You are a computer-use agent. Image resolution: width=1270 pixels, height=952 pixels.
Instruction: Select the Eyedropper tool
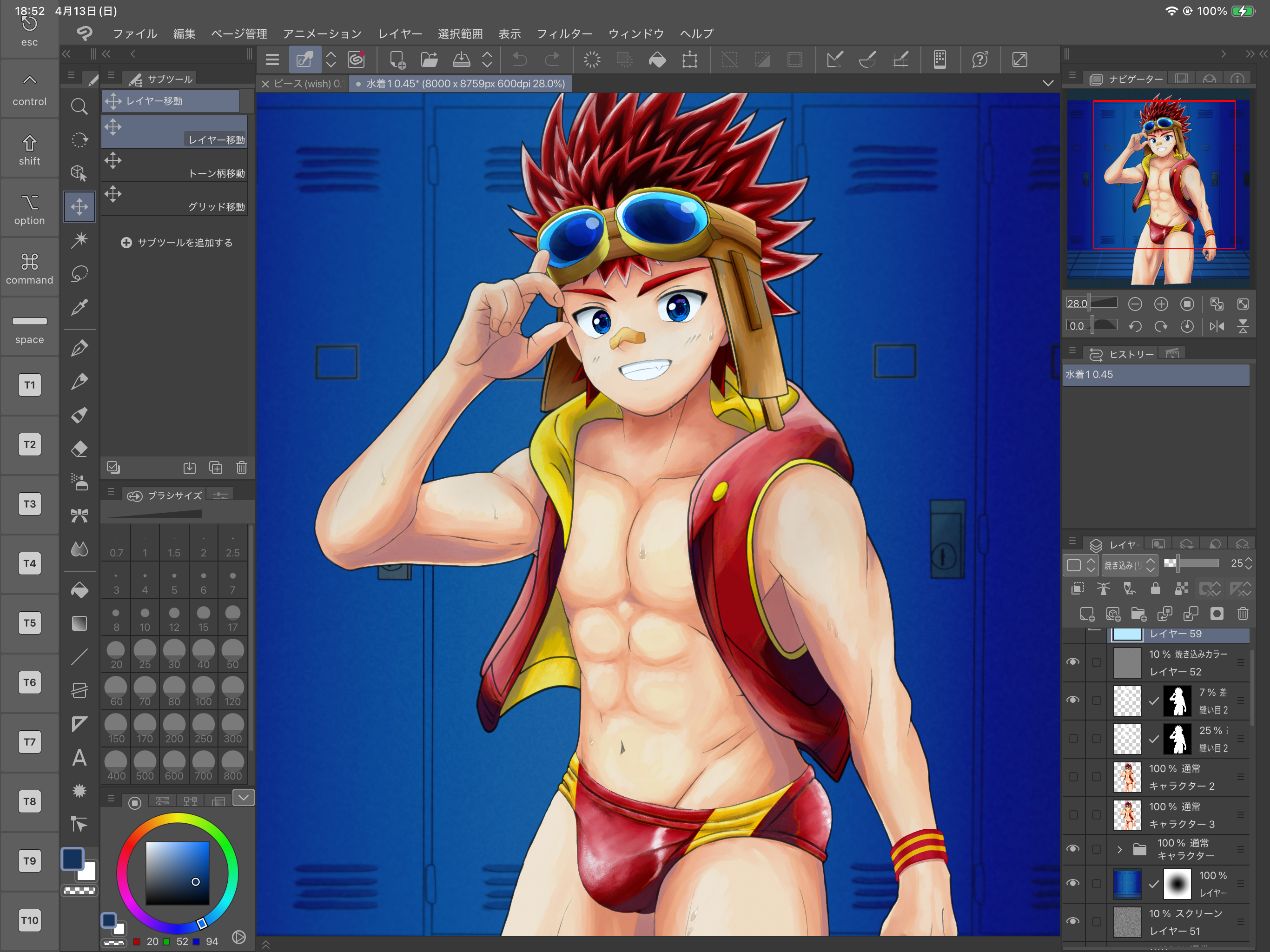(79, 307)
